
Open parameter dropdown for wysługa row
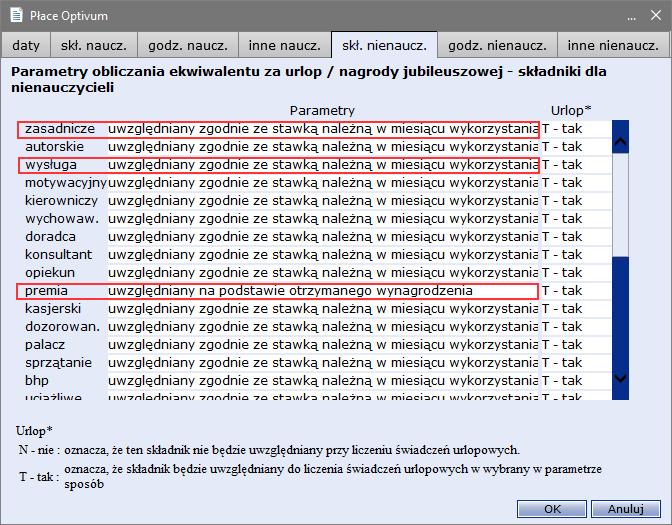click(323, 165)
